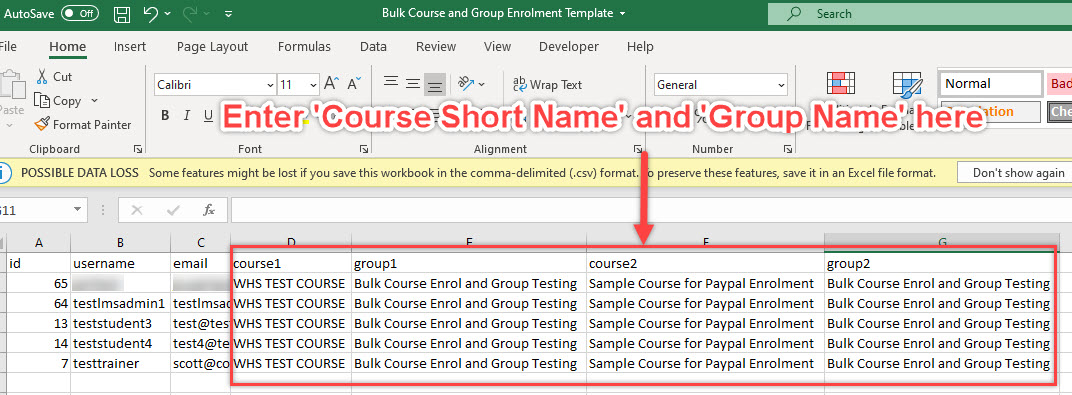Open the font size dropdown showing 11
1072x395 pixels.
tap(313, 85)
